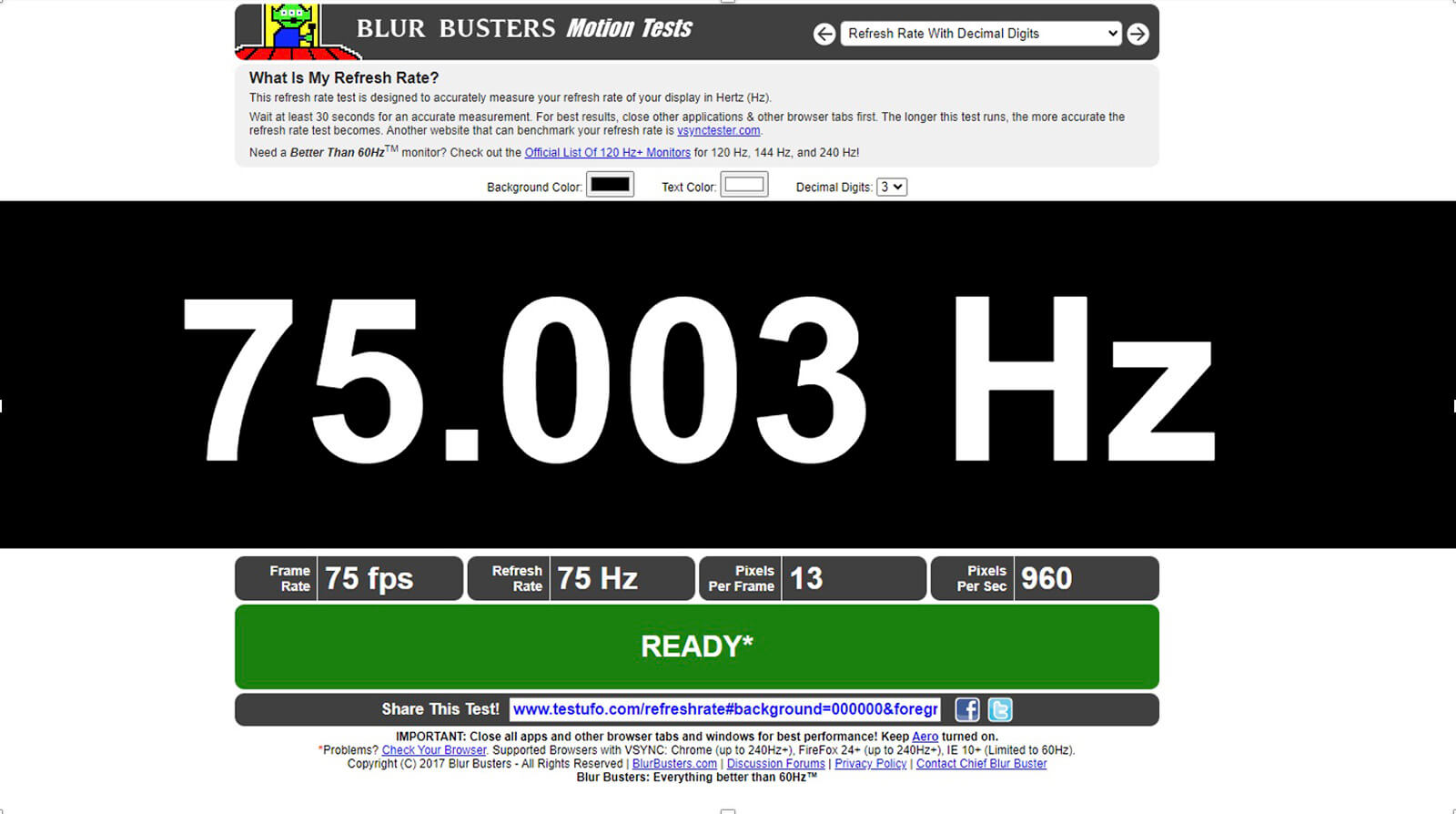Follow the Check Your Browser link
The width and height of the screenshot is (1456, 814).
pos(434,750)
